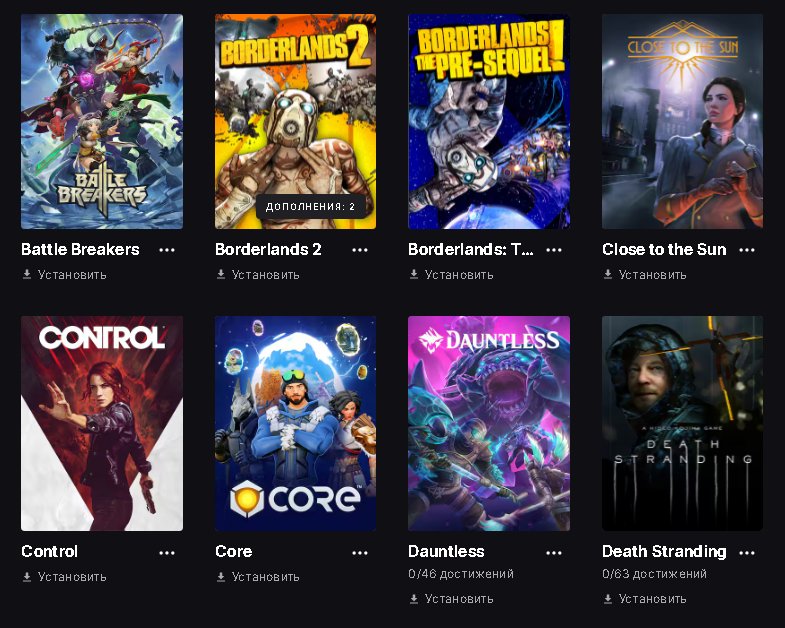Open the three-dot menu for Core

360,552
